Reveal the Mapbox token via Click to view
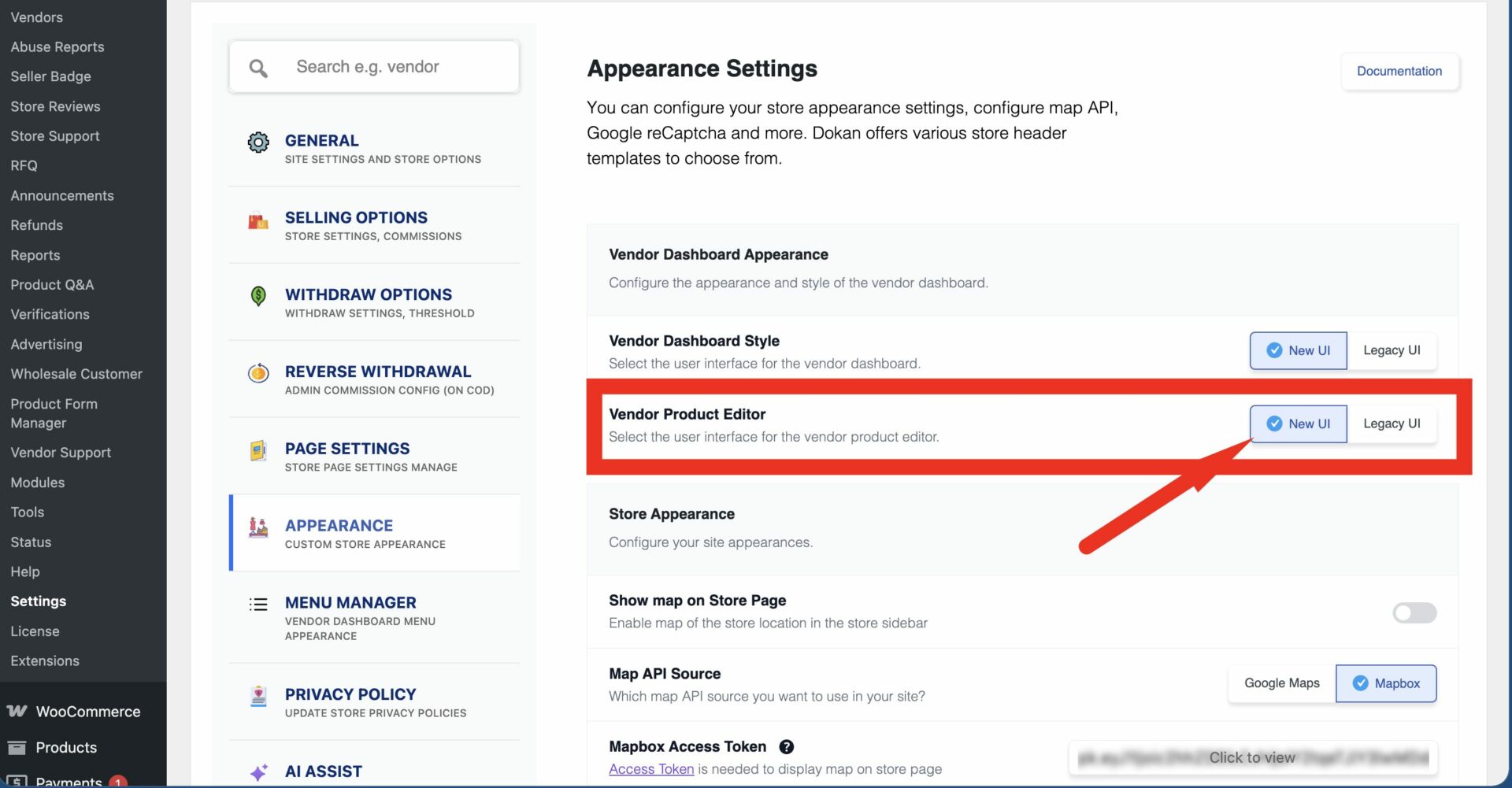Image resolution: width=1512 pixels, height=788 pixels. pos(1252,757)
